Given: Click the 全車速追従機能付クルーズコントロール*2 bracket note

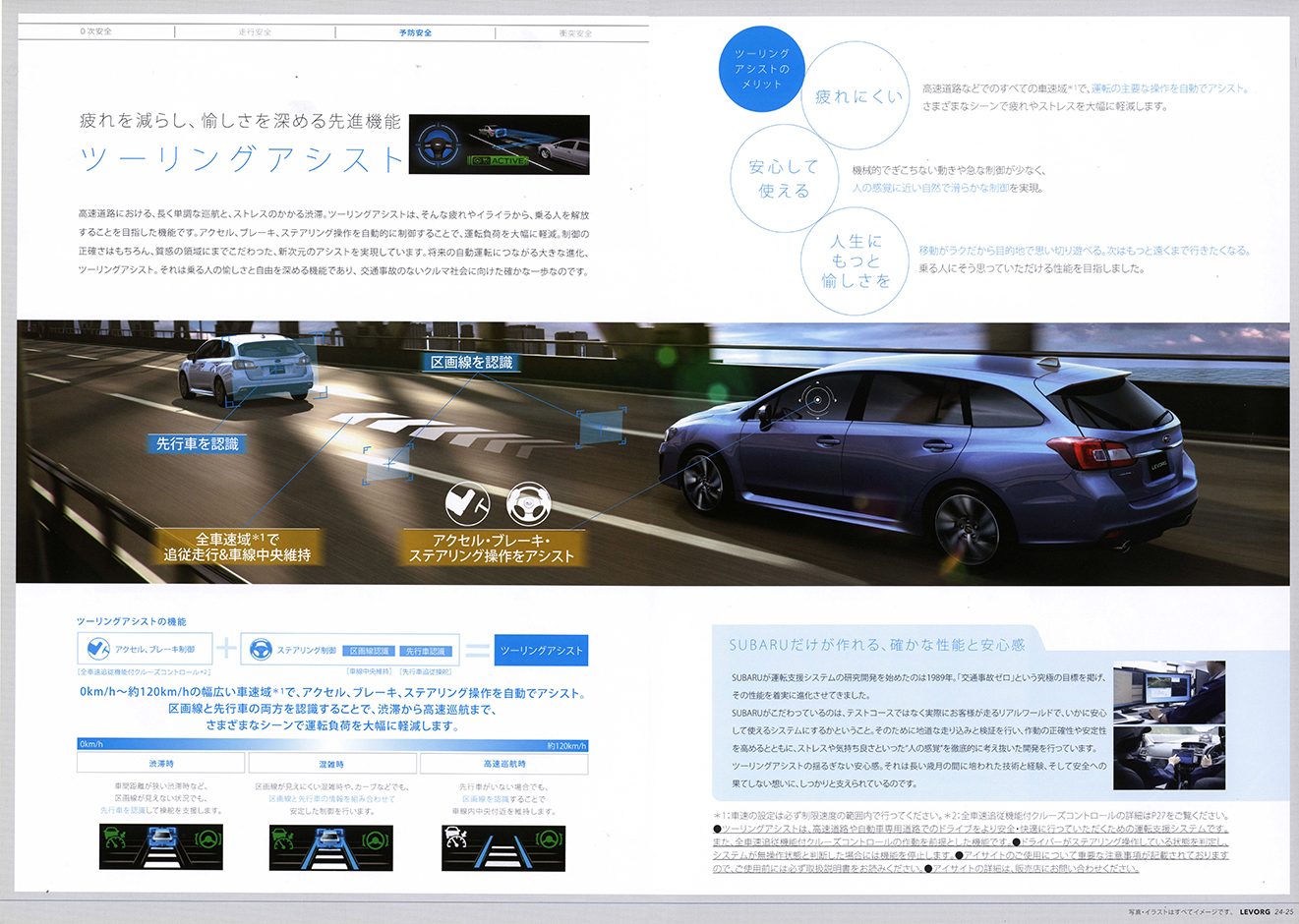Looking at the screenshot, I should [145, 671].
